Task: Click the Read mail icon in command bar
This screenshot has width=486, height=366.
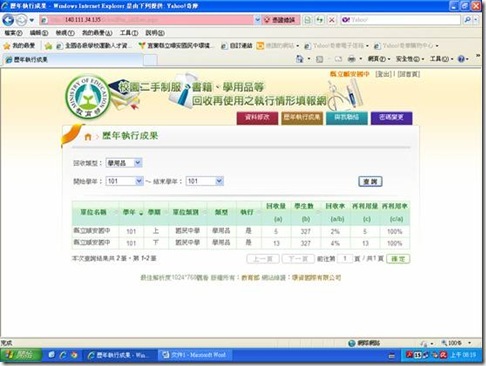Action: click(338, 59)
